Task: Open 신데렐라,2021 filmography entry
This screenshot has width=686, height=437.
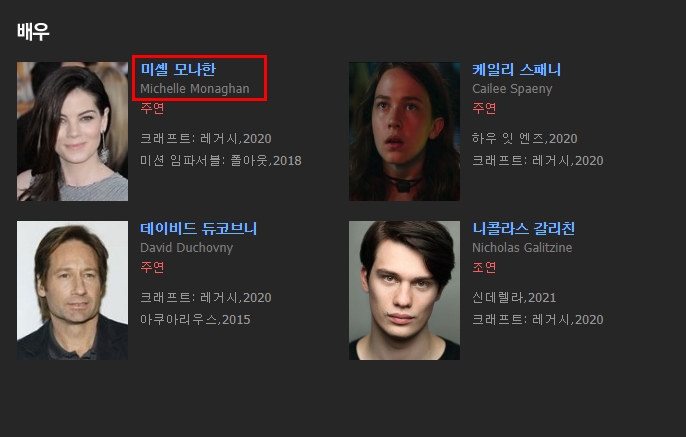Action: (514, 297)
